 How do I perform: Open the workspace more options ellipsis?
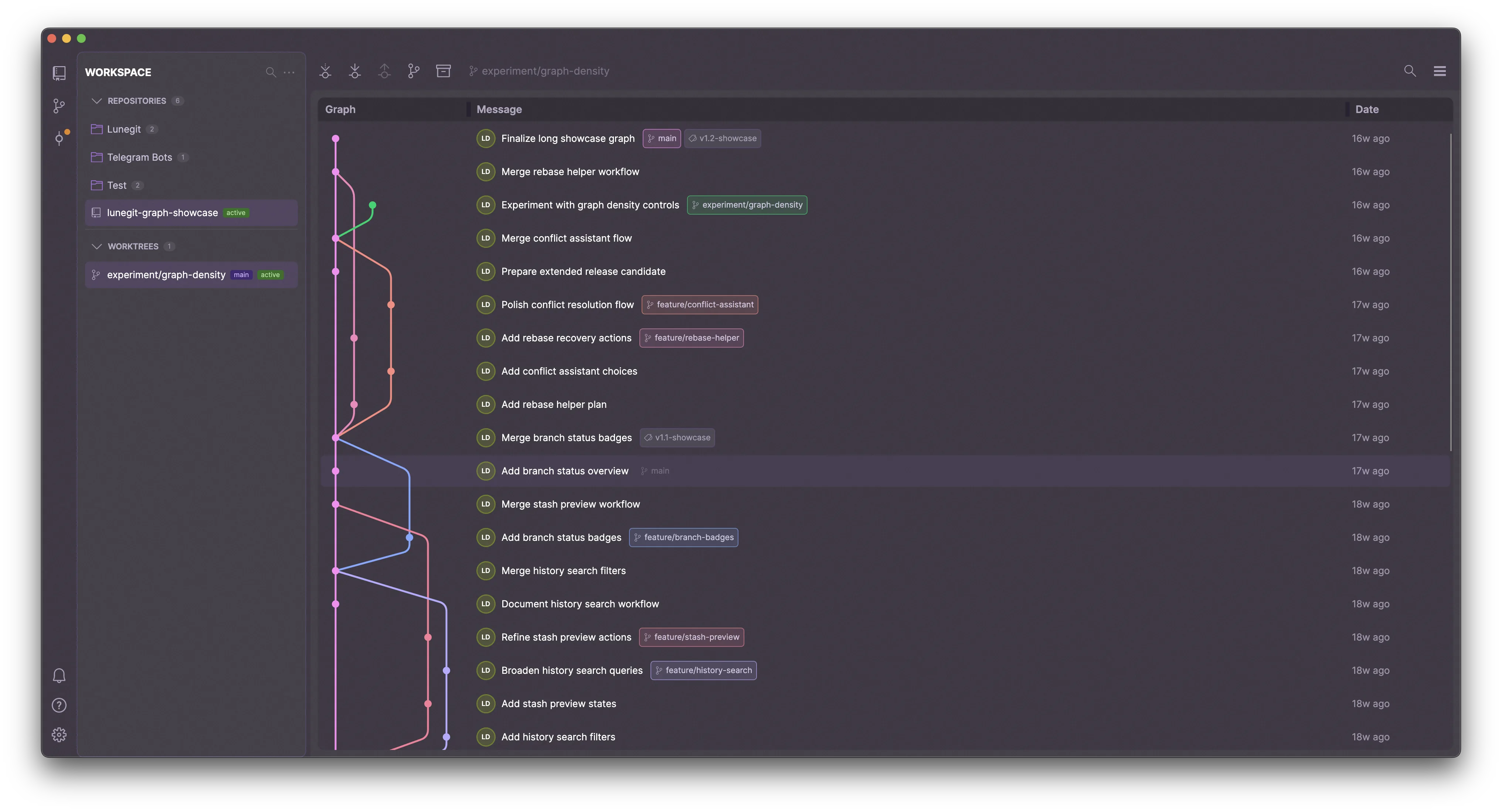pyautogui.click(x=289, y=72)
